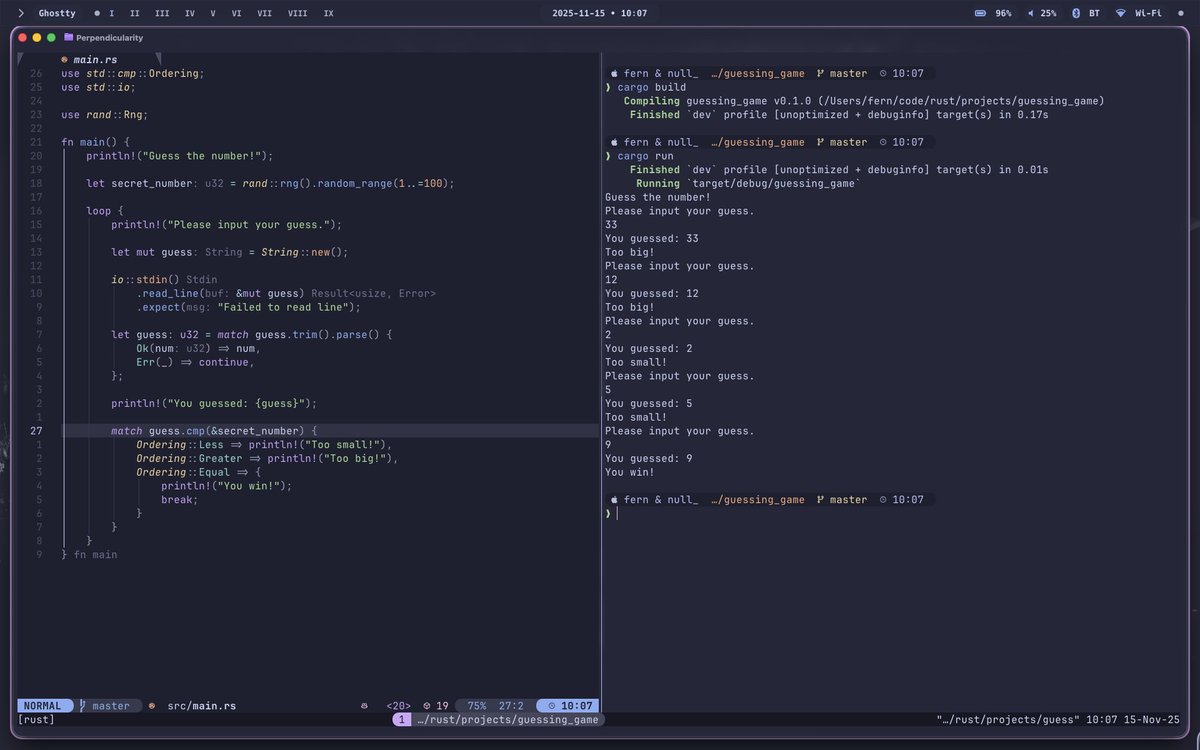Switch to workspace V

pos(213,14)
